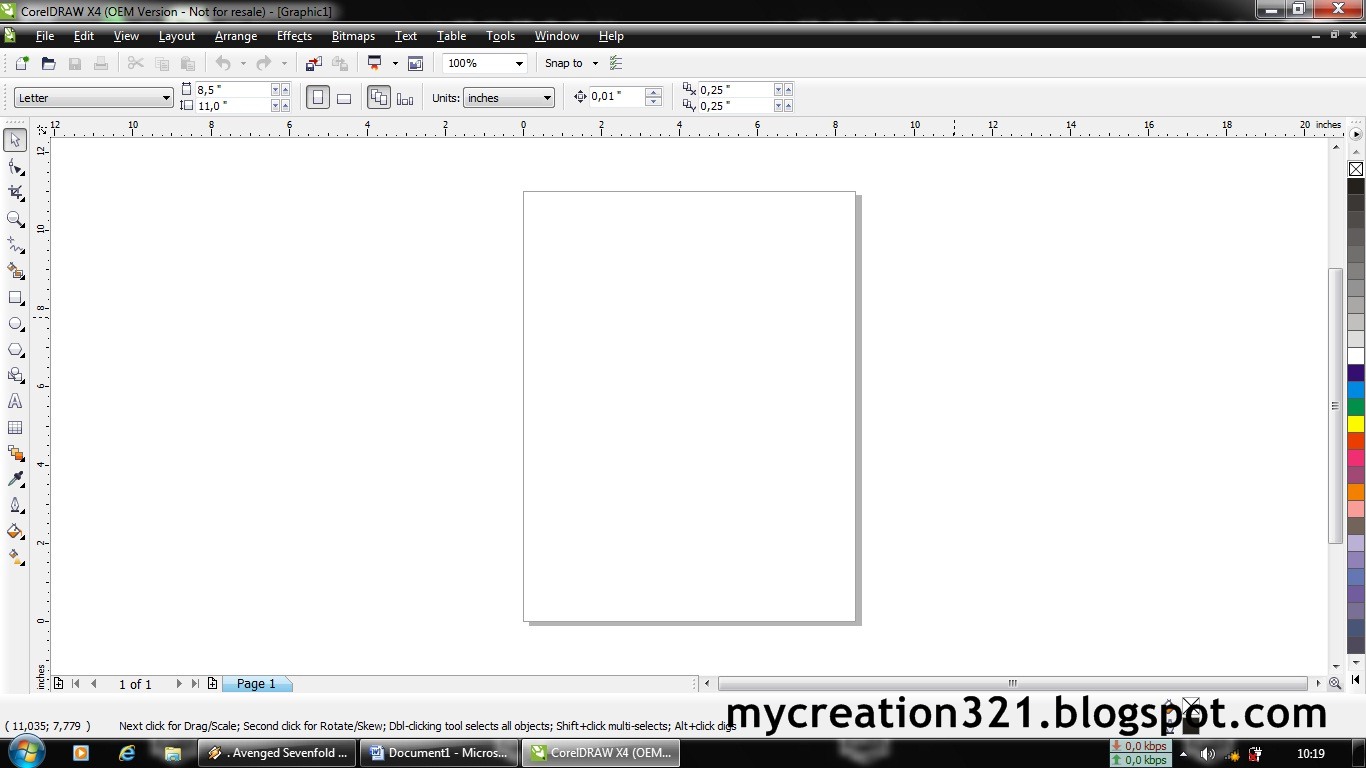1366x768 pixels.
Task: Open the Layout menu
Action: (x=177, y=36)
